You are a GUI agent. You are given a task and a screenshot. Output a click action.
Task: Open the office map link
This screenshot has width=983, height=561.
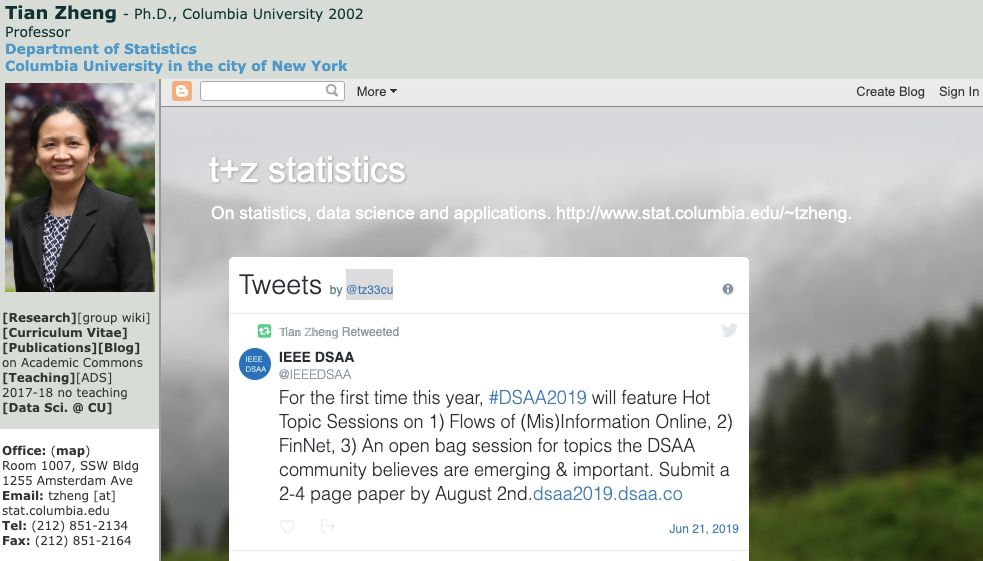(x=69, y=451)
